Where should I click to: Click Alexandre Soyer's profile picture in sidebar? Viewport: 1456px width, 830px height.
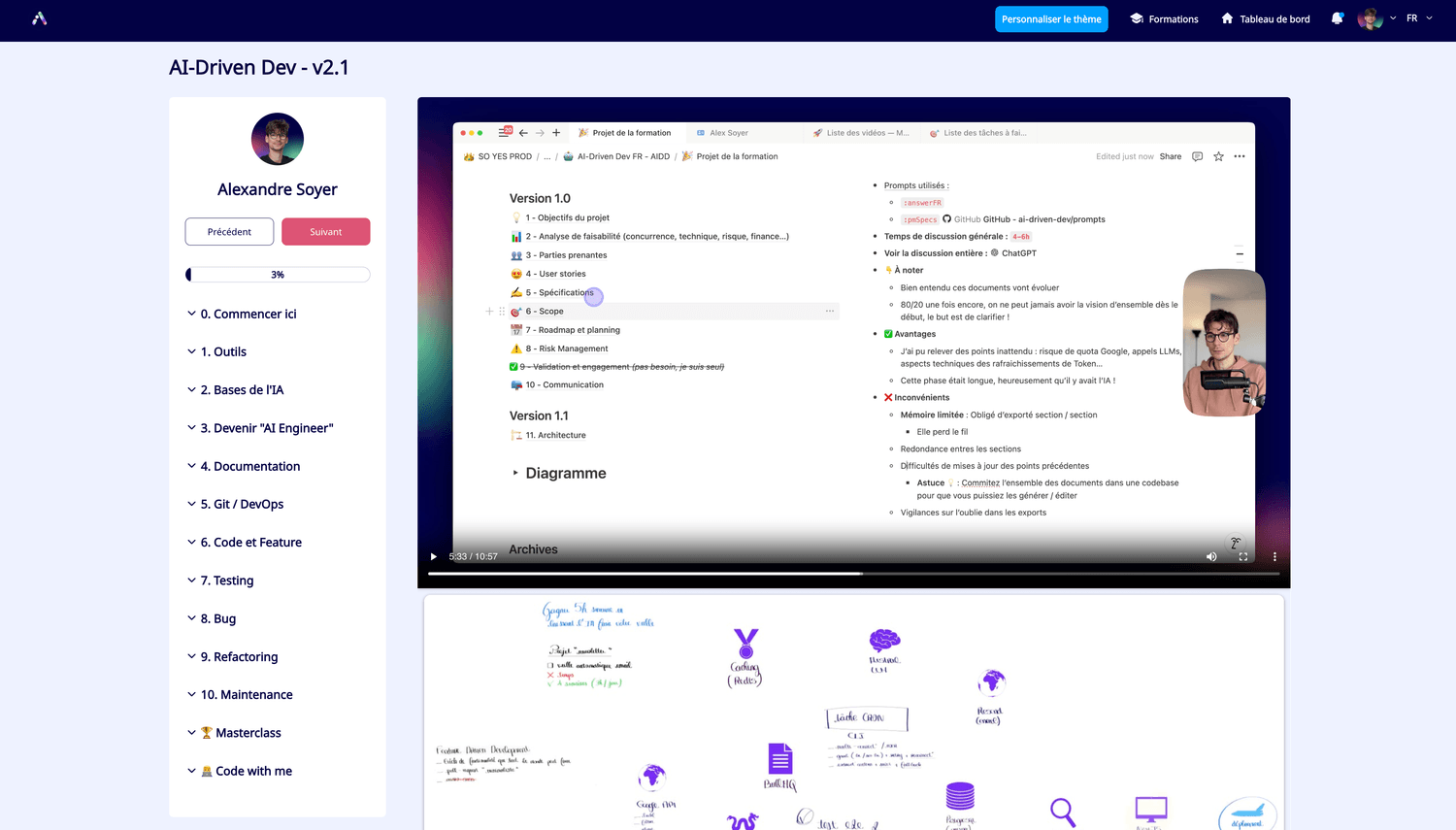point(278,139)
